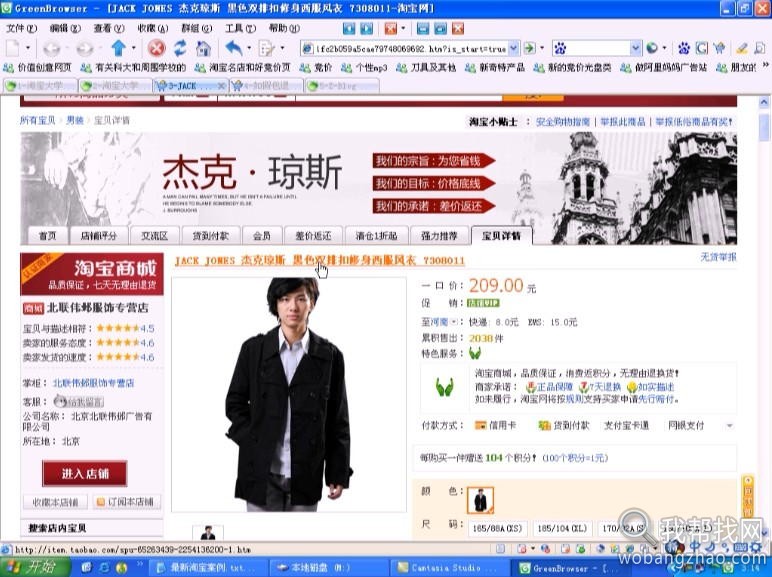
Task: Click the Taobao cart toolbar icon
Action: tap(719, 48)
